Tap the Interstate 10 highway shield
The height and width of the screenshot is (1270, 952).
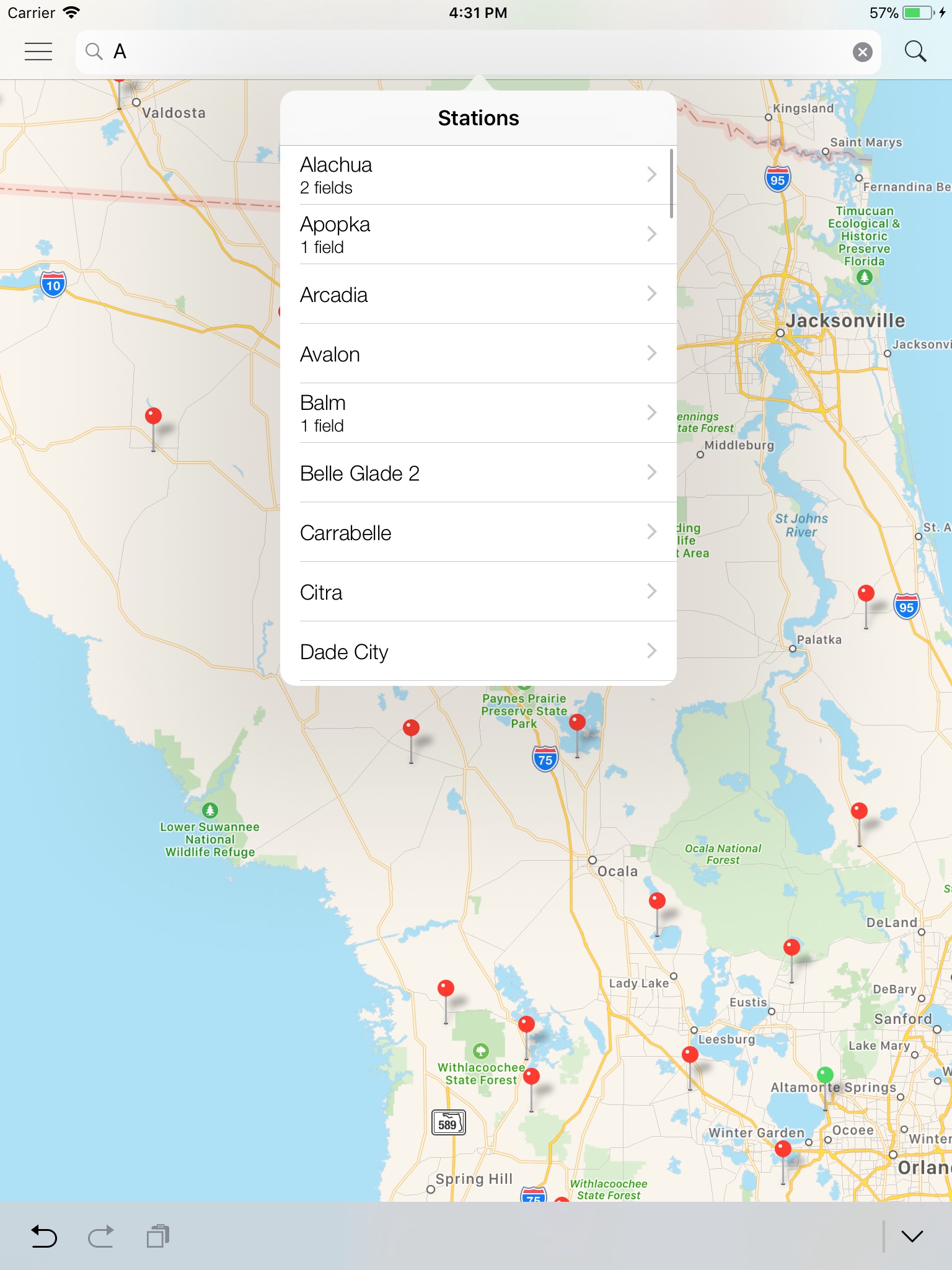tap(53, 285)
